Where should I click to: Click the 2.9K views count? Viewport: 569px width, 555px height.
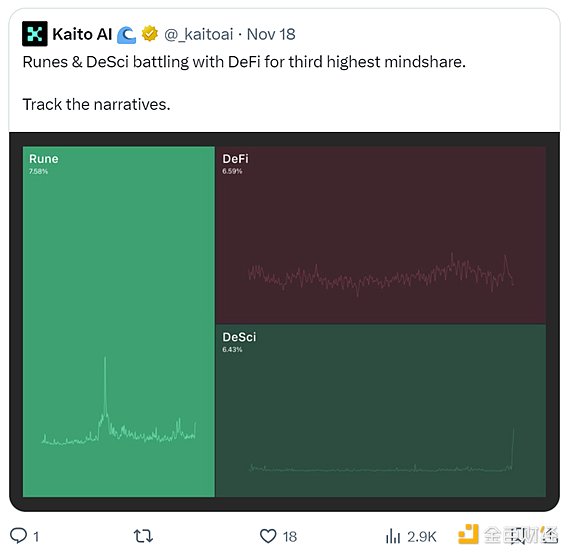click(422, 536)
